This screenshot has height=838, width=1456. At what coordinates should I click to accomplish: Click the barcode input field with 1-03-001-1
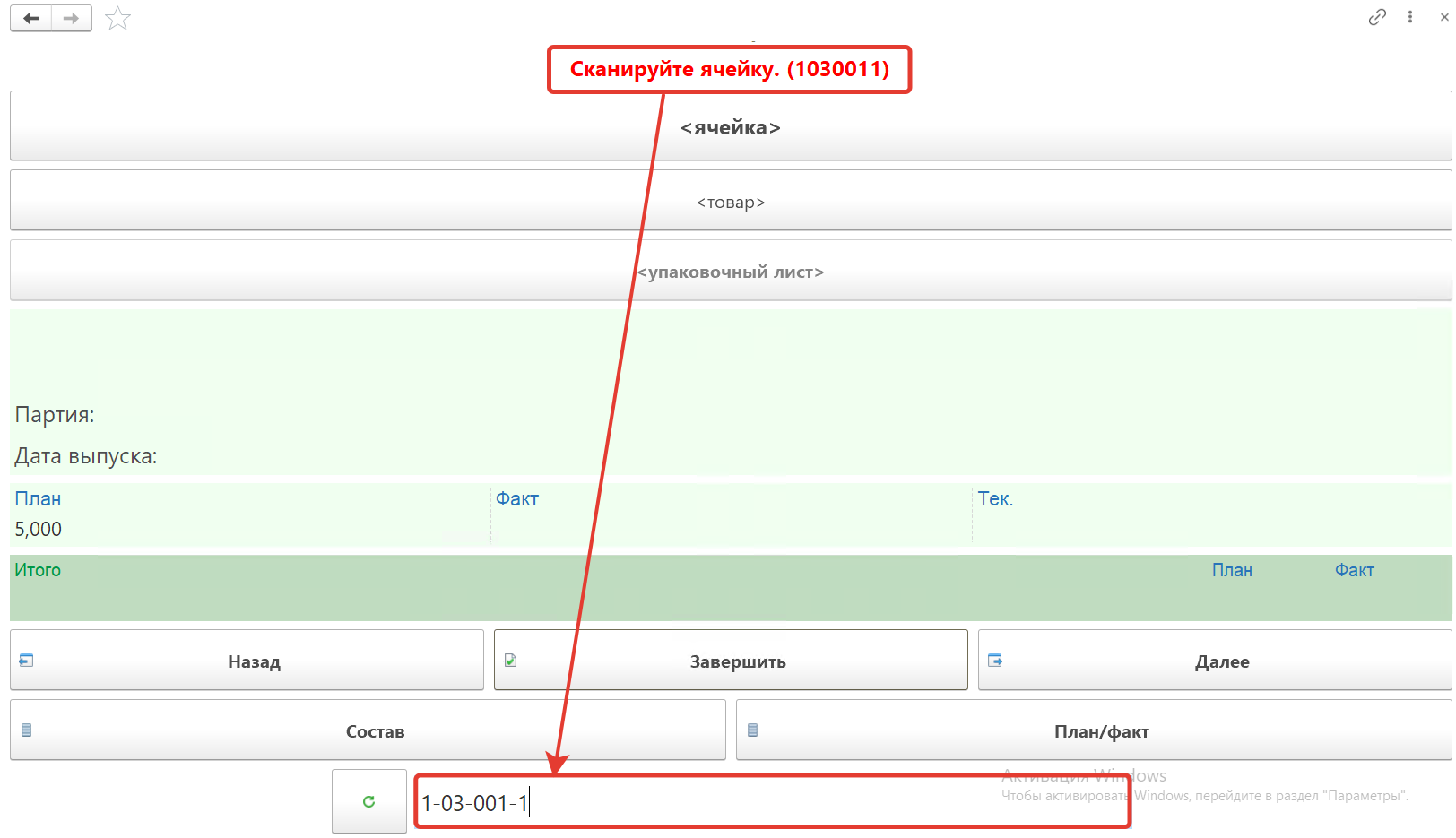point(771,803)
